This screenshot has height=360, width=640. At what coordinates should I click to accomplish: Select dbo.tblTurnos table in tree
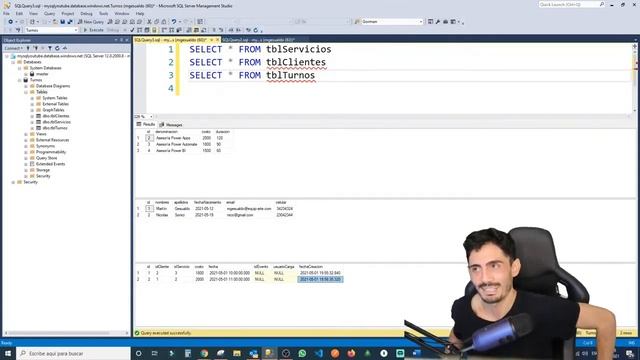[x=55, y=128]
